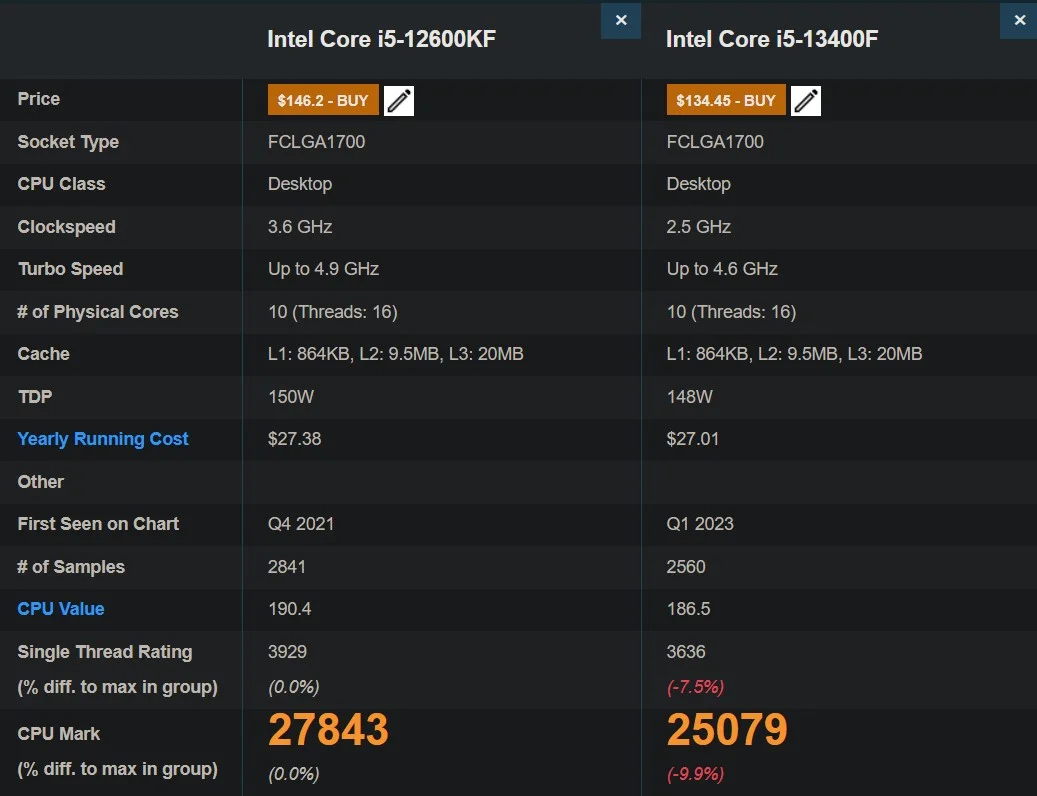Select the large CPU Mark score 27843
Screen dimensions: 1037x796
(328, 730)
